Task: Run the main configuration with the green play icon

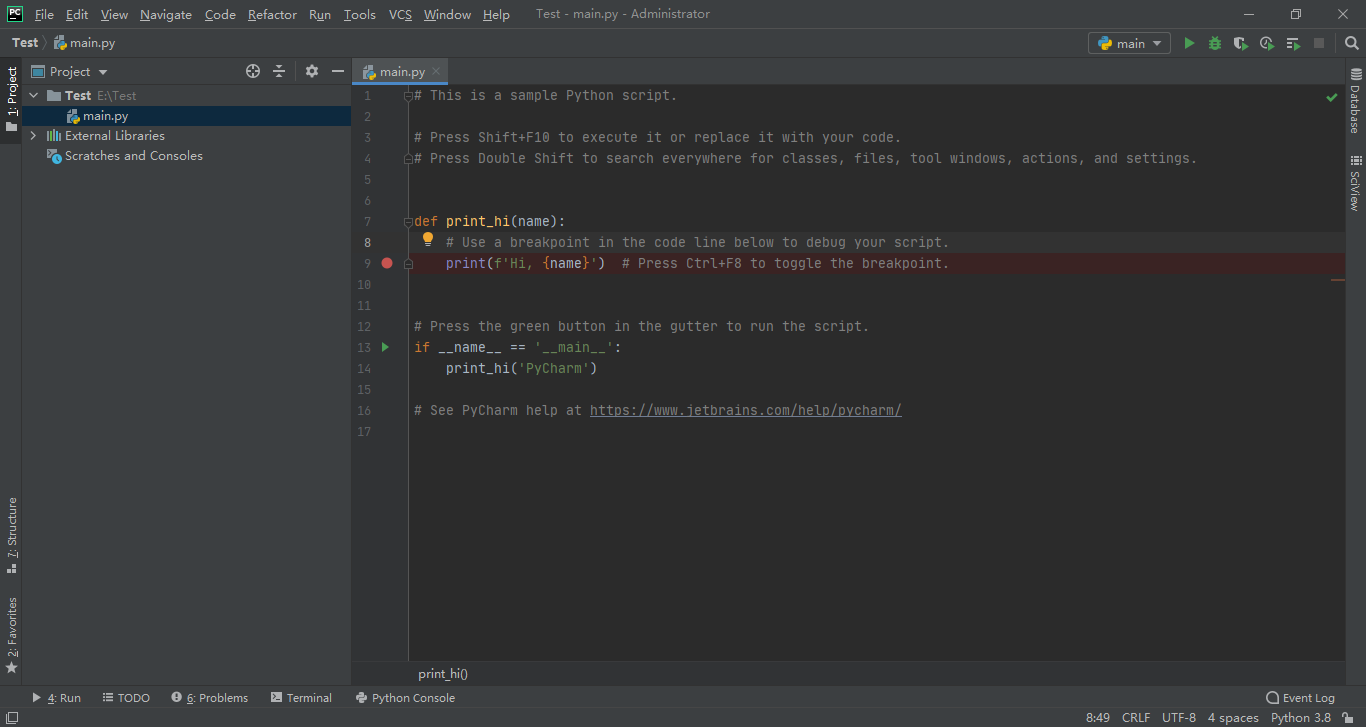Action: point(1189,43)
